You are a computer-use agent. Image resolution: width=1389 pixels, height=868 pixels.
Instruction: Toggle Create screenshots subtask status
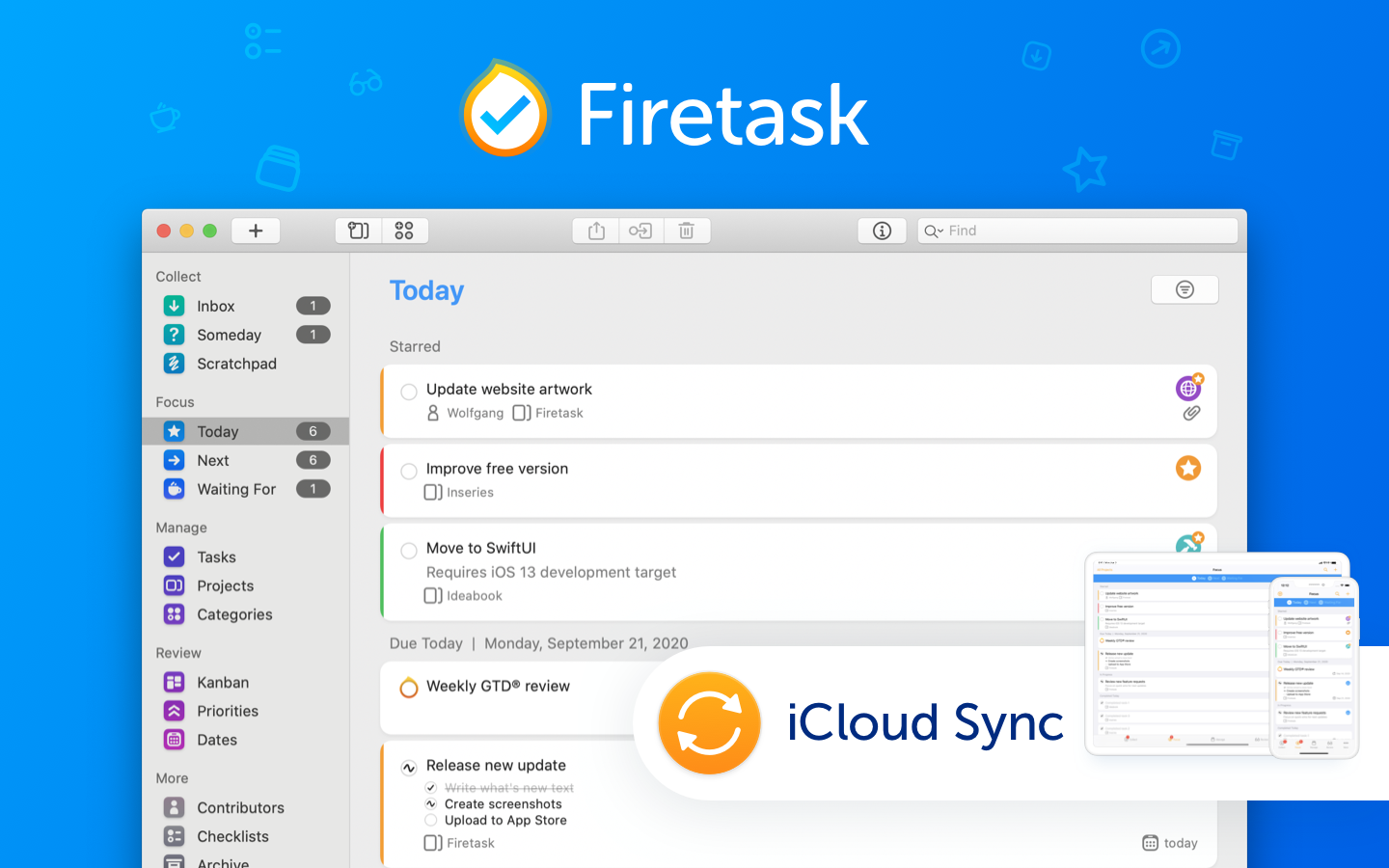pyautogui.click(x=431, y=803)
